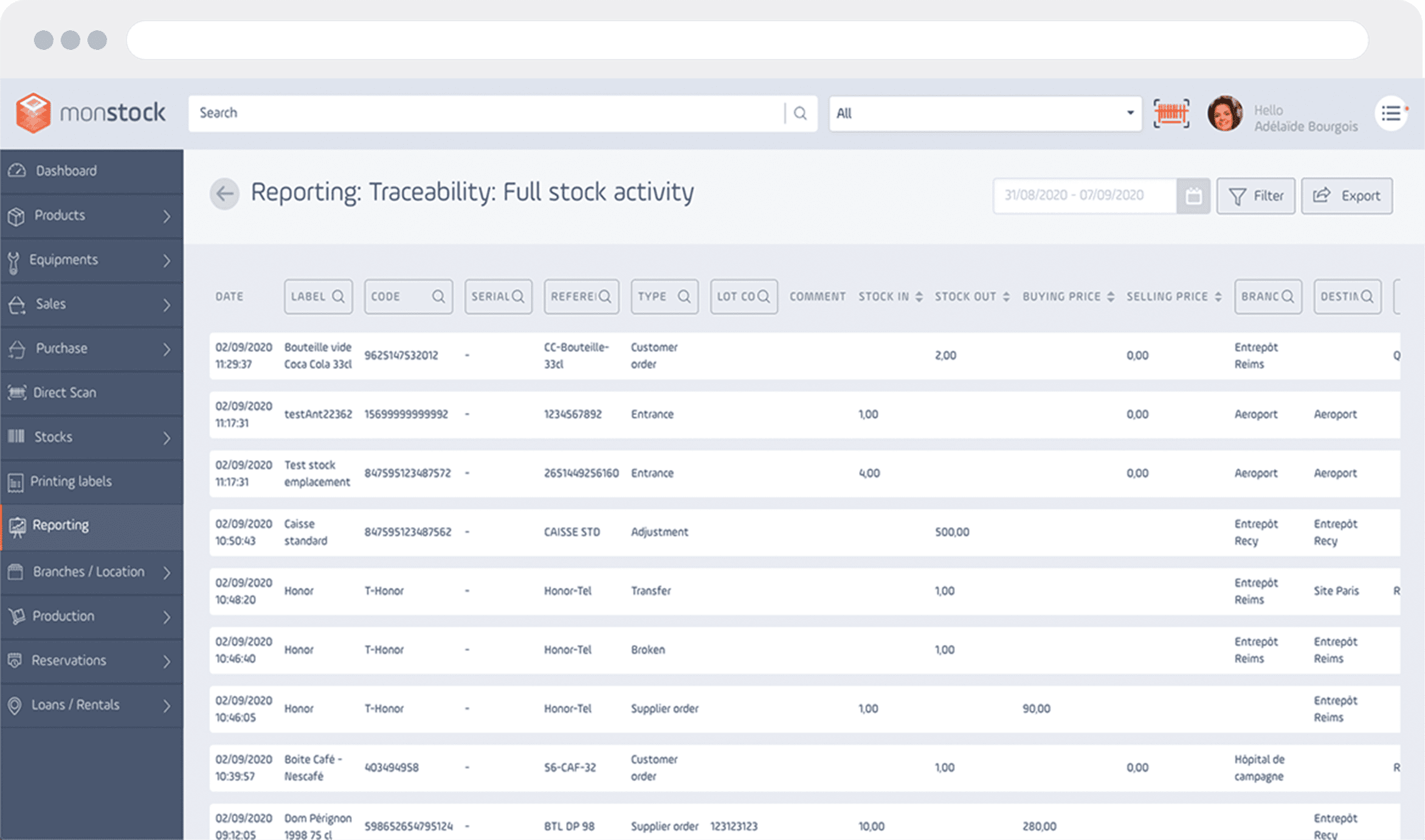Open Printing labels from the sidebar icon
Image resolution: width=1425 pixels, height=840 pixels.
click(16, 481)
